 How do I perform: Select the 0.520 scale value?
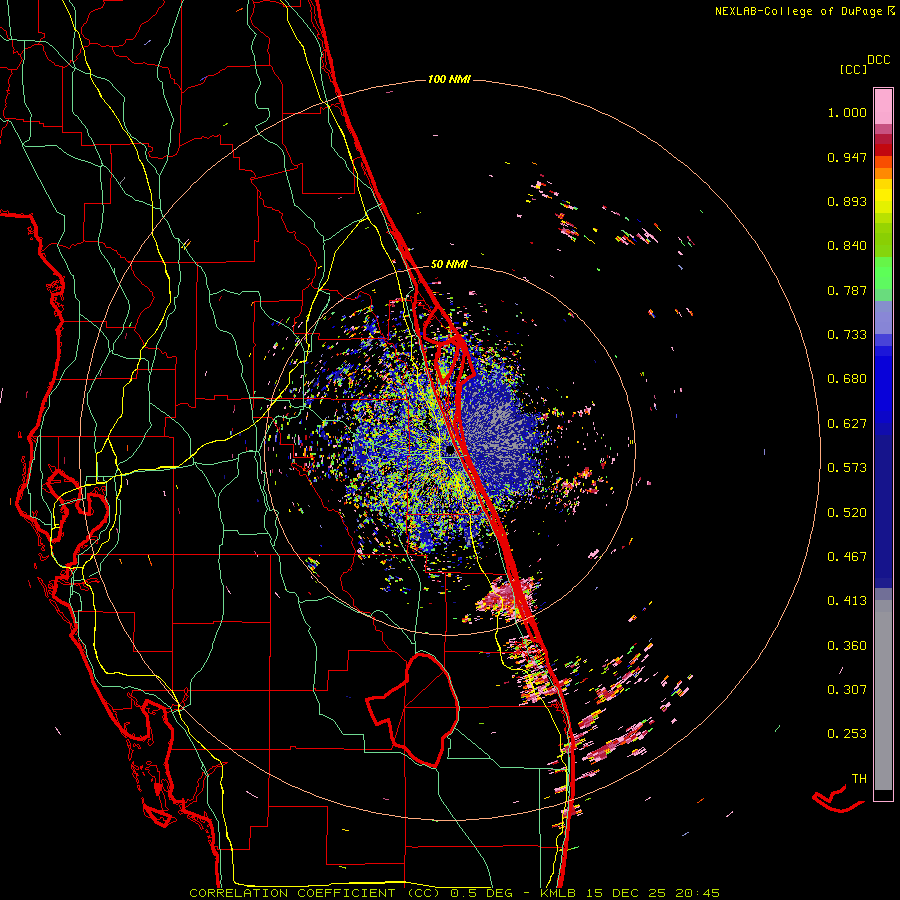tap(847, 513)
